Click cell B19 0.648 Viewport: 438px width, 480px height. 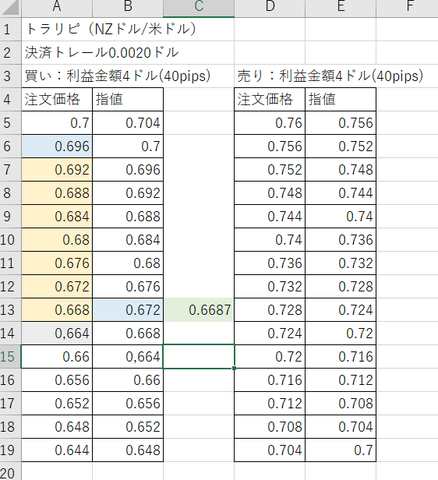click(x=128, y=450)
